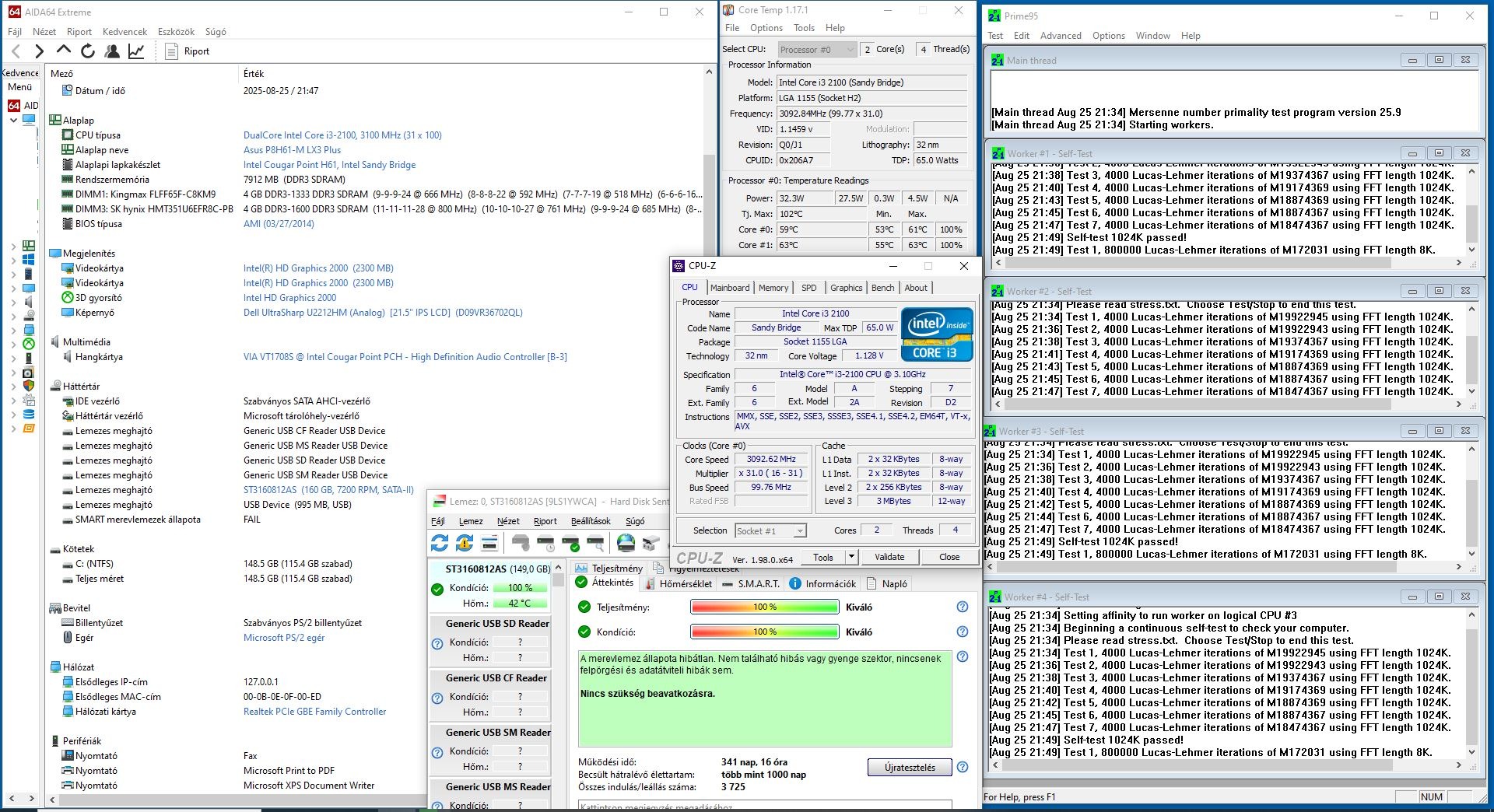Image resolution: width=1494 pixels, height=812 pixels.
Task: Open the AIDA64 benchmark graph icon
Action: 136,51
